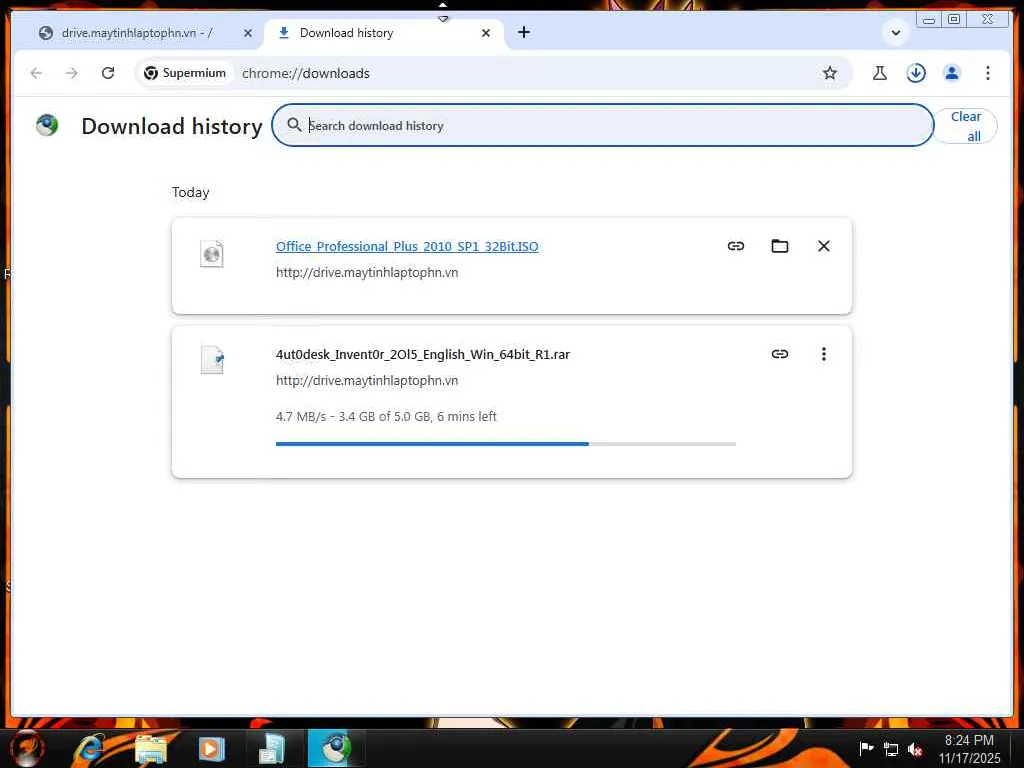Click the Inventor download progress bar

(505, 444)
